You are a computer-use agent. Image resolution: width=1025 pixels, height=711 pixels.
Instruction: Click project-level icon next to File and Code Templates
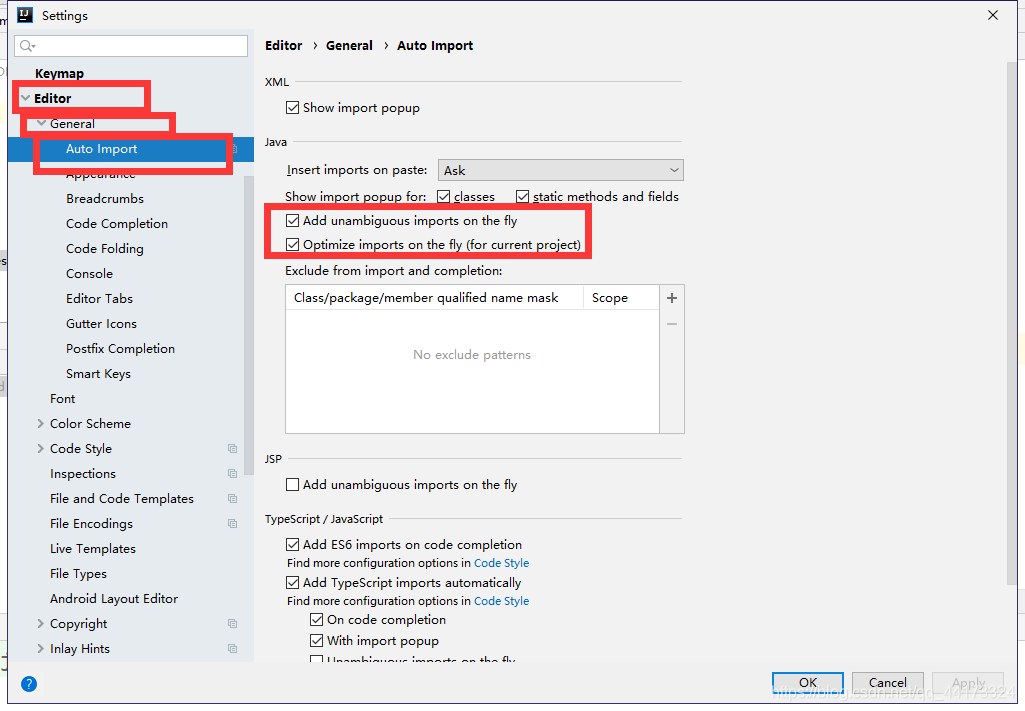point(232,499)
